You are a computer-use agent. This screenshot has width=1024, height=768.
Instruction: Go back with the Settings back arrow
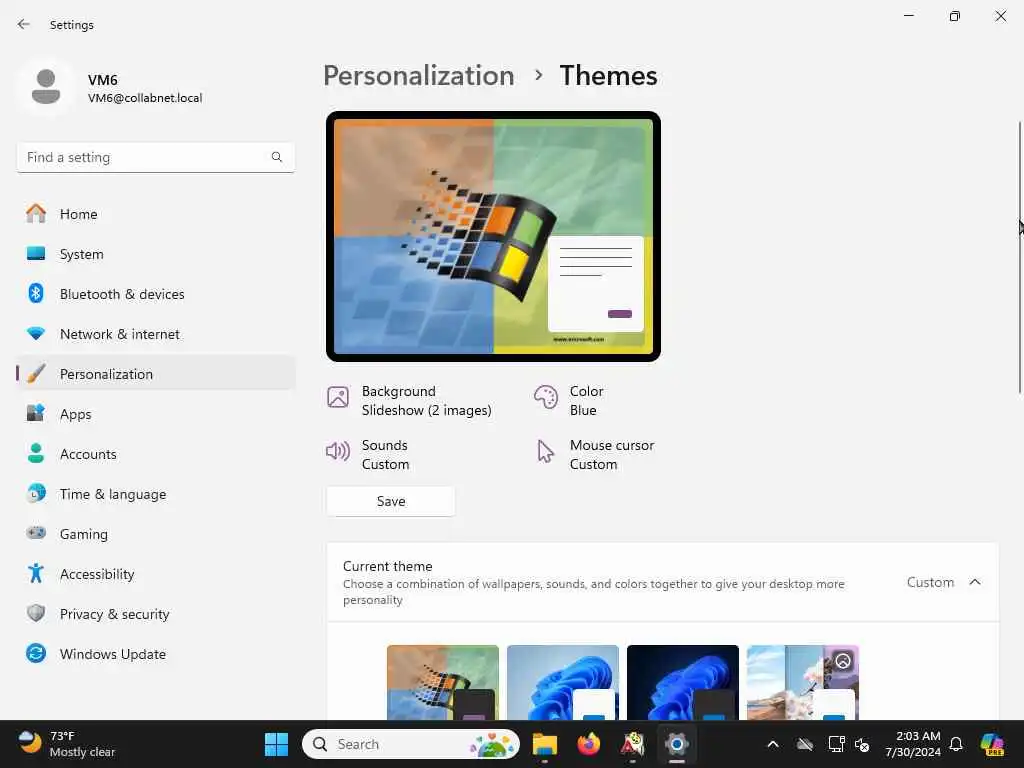(24, 24)
